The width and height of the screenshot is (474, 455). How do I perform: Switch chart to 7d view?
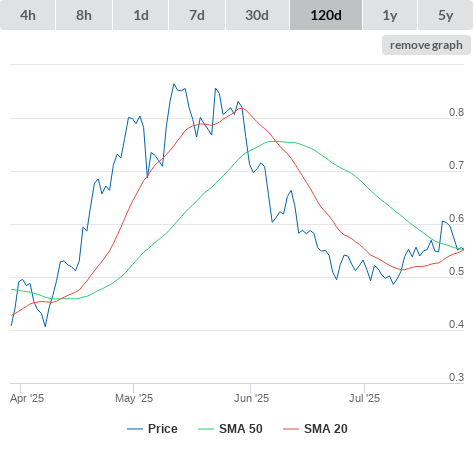197,15
